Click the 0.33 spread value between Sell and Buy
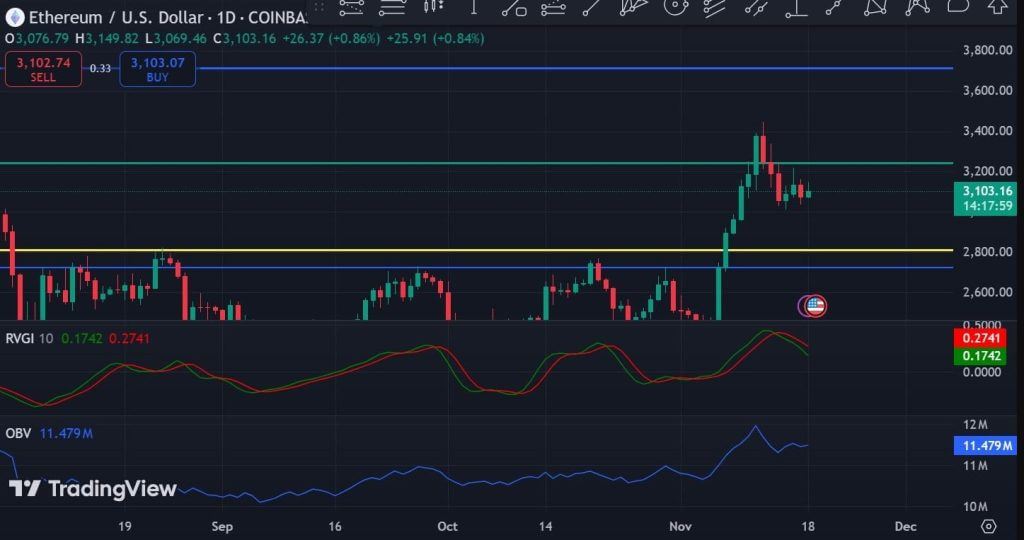 100,69
